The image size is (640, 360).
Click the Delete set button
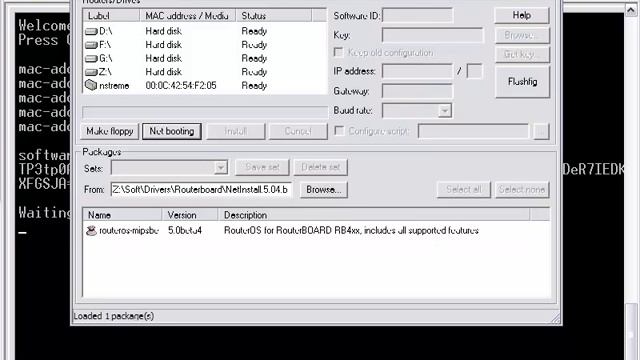(320, 167)
